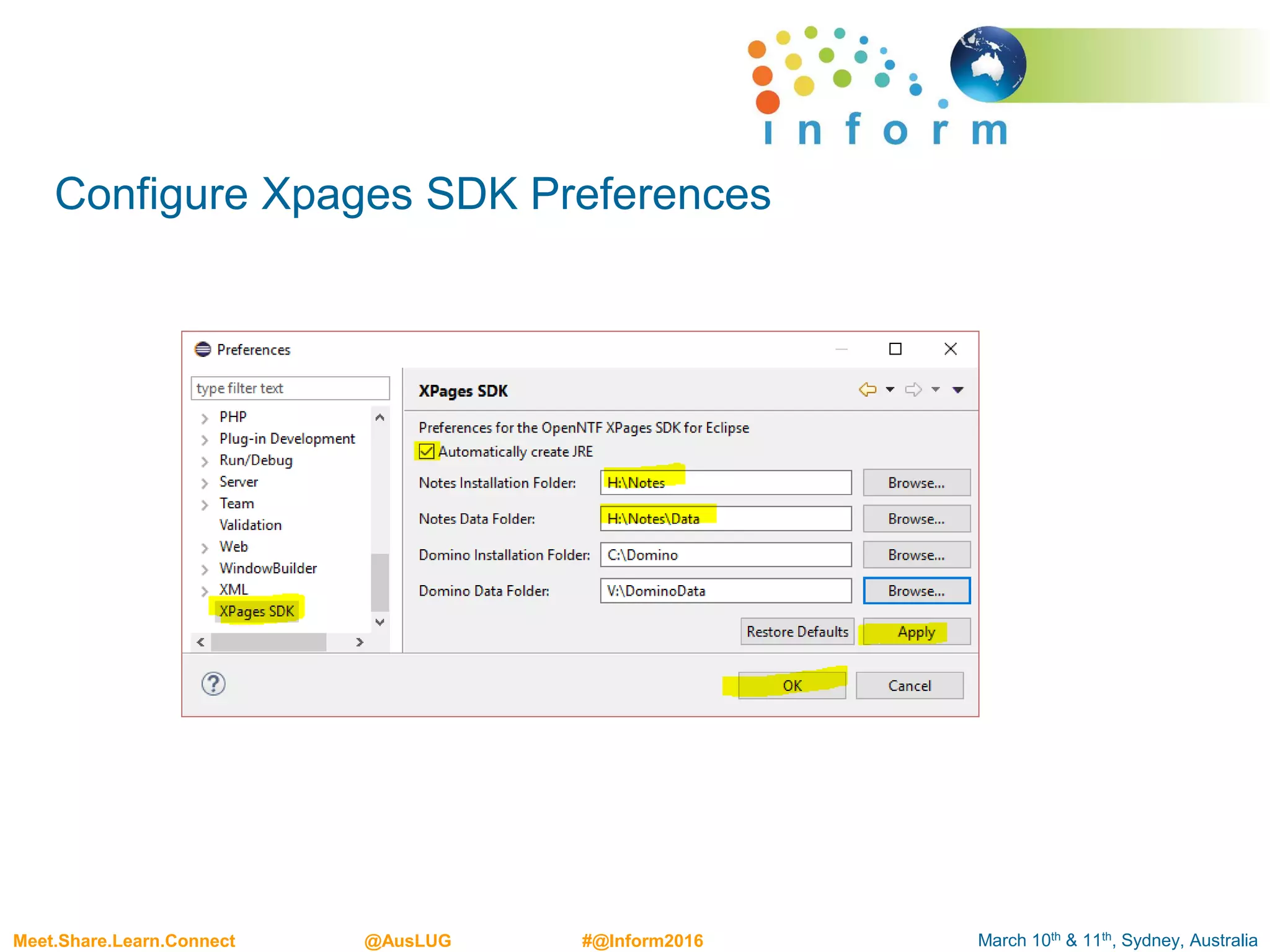
Task: Maximize the Preferences dialog window
Action: [895, 349]
